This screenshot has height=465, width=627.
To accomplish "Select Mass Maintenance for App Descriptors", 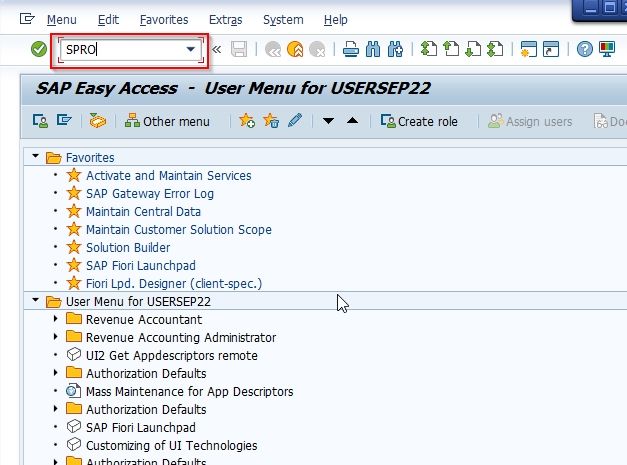I will (190, 391).
